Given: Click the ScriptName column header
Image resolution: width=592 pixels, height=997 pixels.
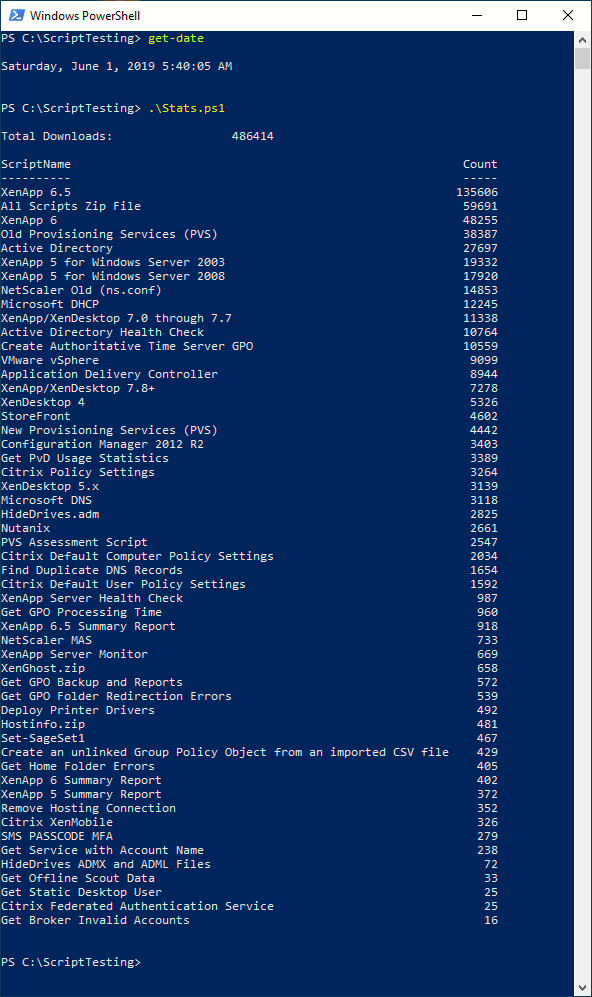Looking at the screenshot, I should click(x=36, y=164).
